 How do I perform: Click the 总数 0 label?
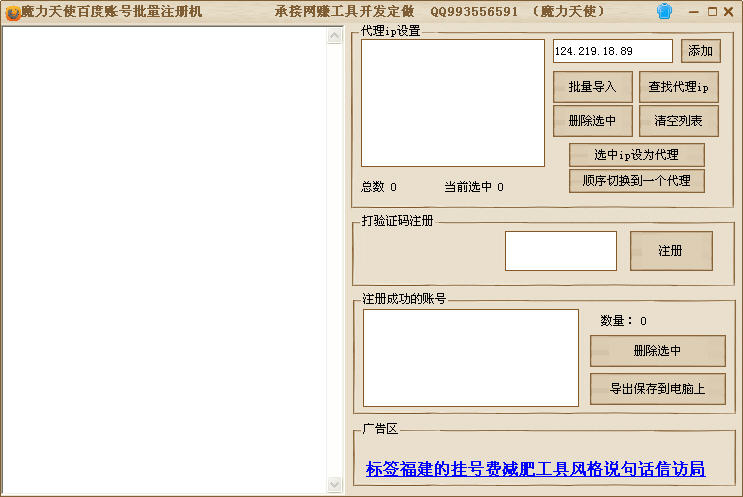(379, 187)
